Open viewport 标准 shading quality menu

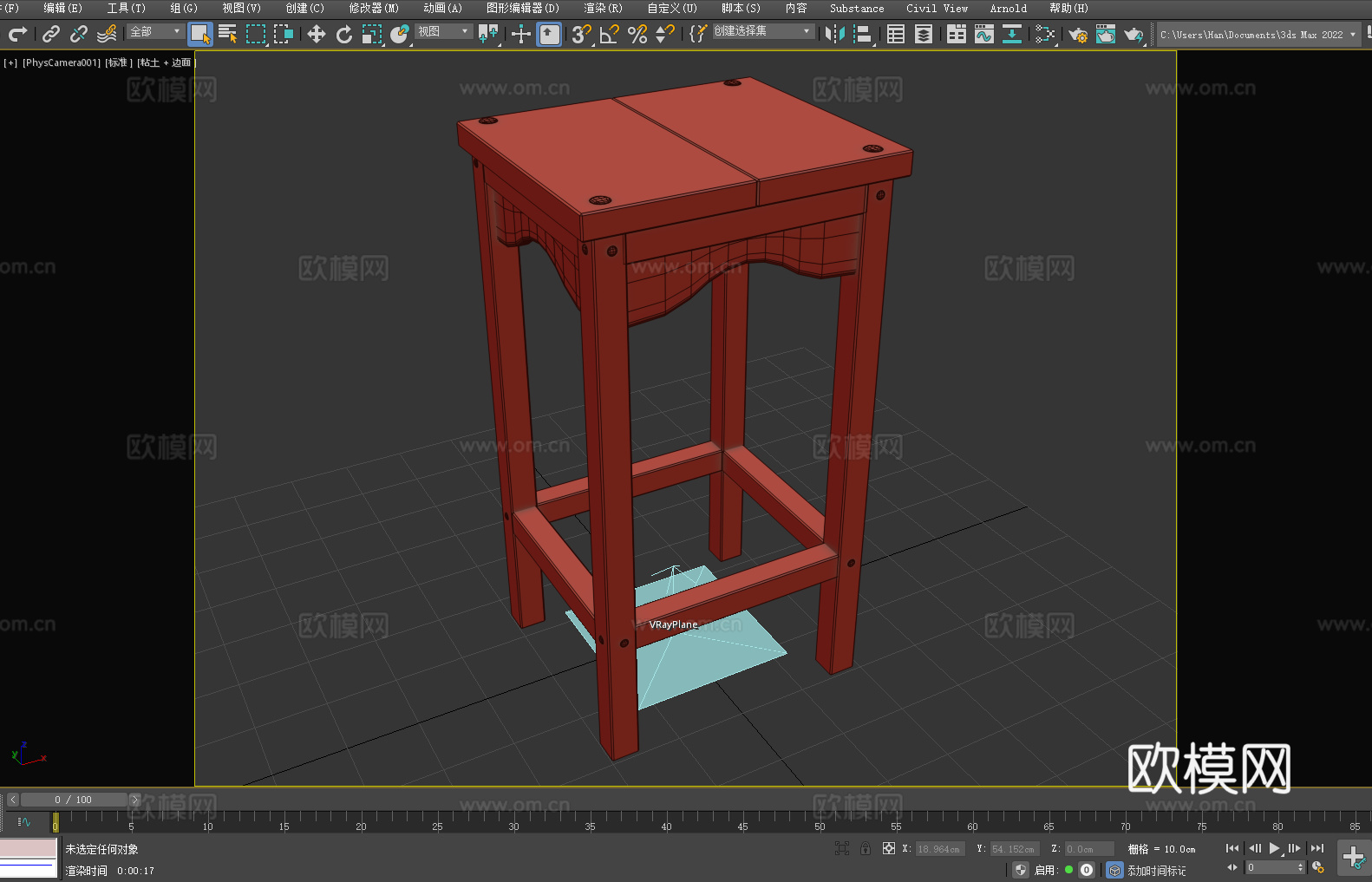[118, 62]
